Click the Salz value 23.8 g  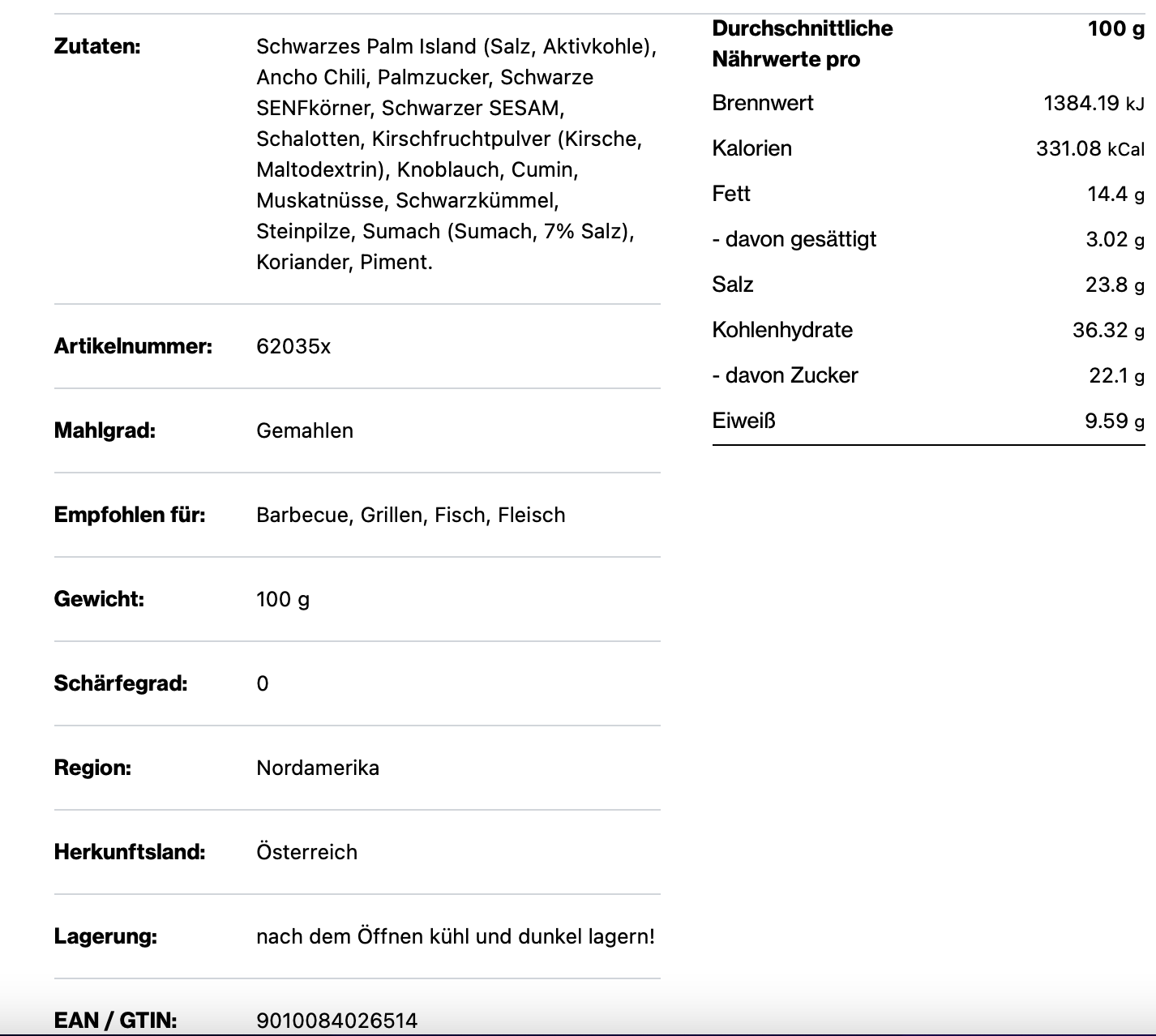tap(1115, 285)
